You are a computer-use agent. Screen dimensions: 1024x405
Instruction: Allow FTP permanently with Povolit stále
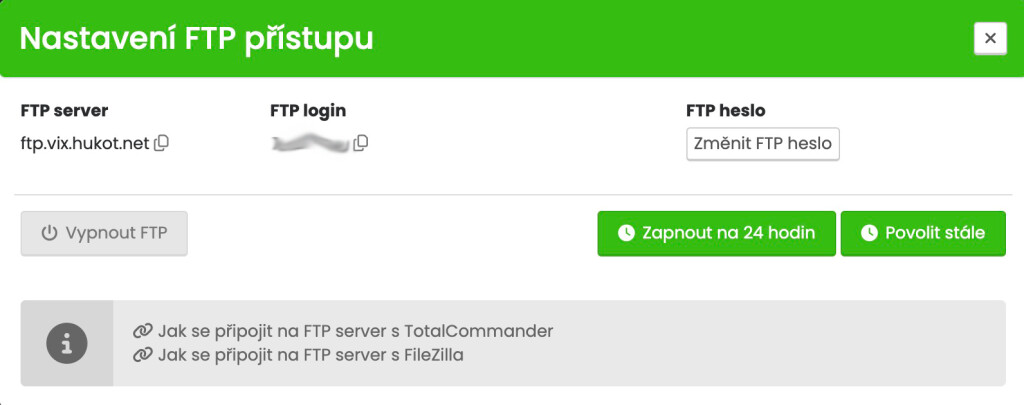click(923, 233)
